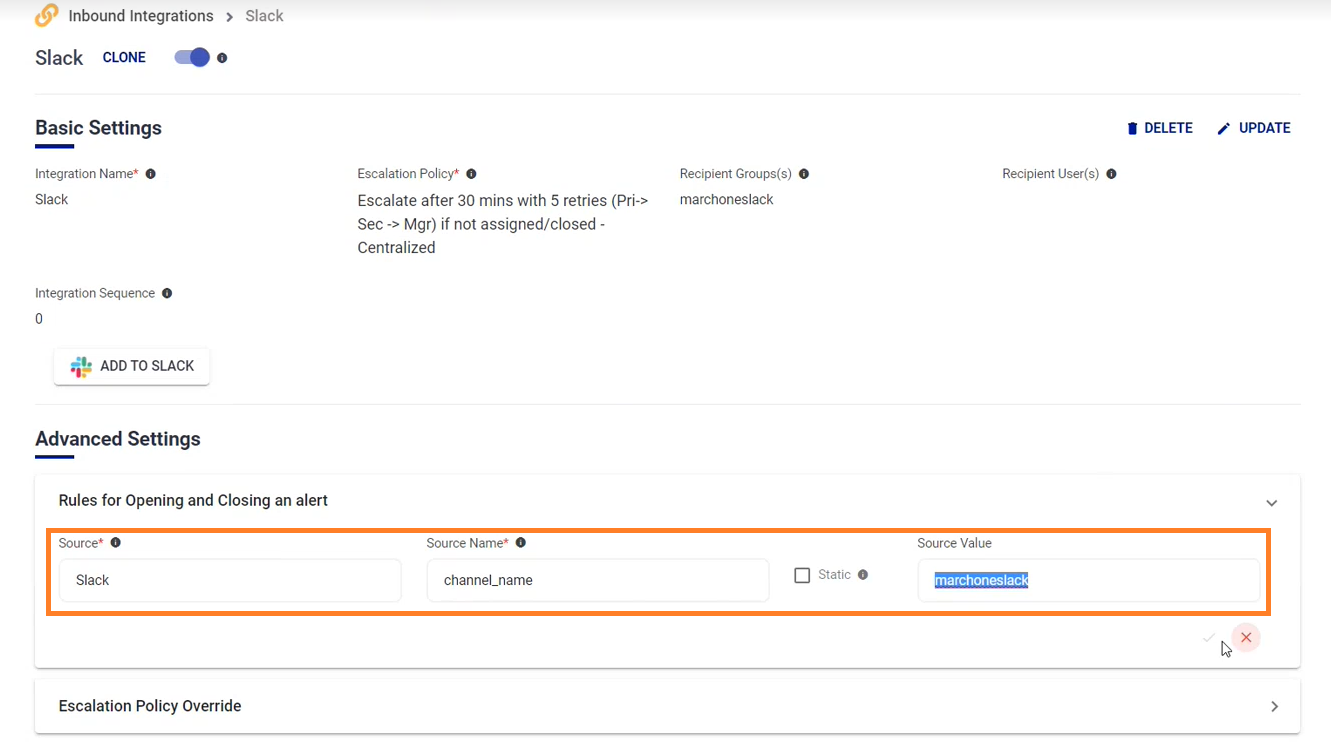Screen dimensions: 1331x749
Task: Confirm rule with the checkmark icon
Action: click(x=1209, y=638)
